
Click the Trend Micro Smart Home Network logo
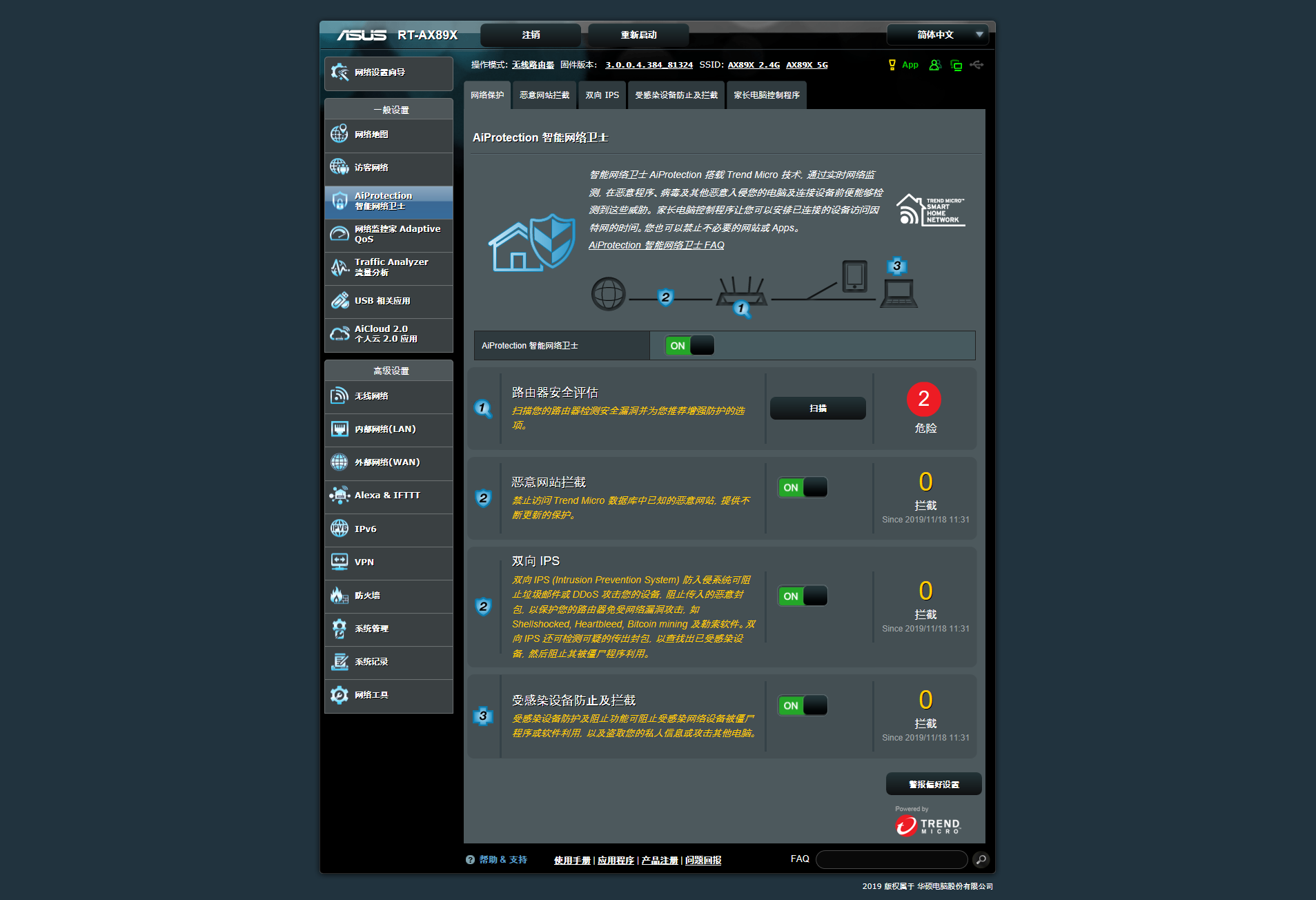[930, 209]
